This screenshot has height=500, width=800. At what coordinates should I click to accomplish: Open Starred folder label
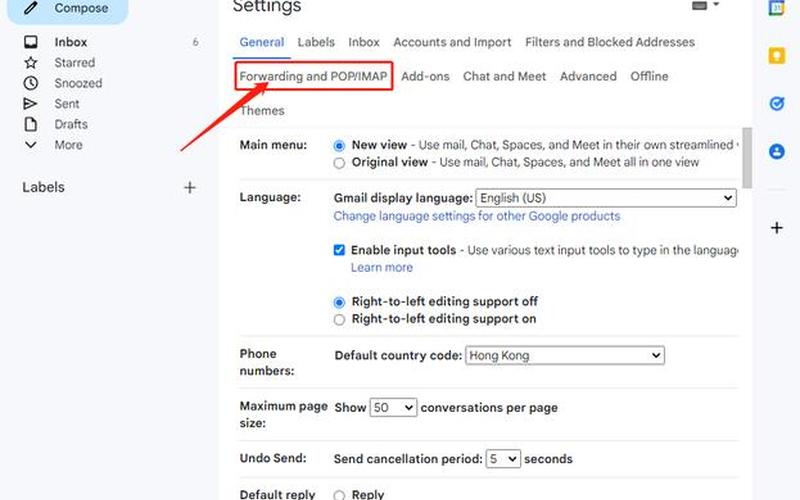coord(74,62)
